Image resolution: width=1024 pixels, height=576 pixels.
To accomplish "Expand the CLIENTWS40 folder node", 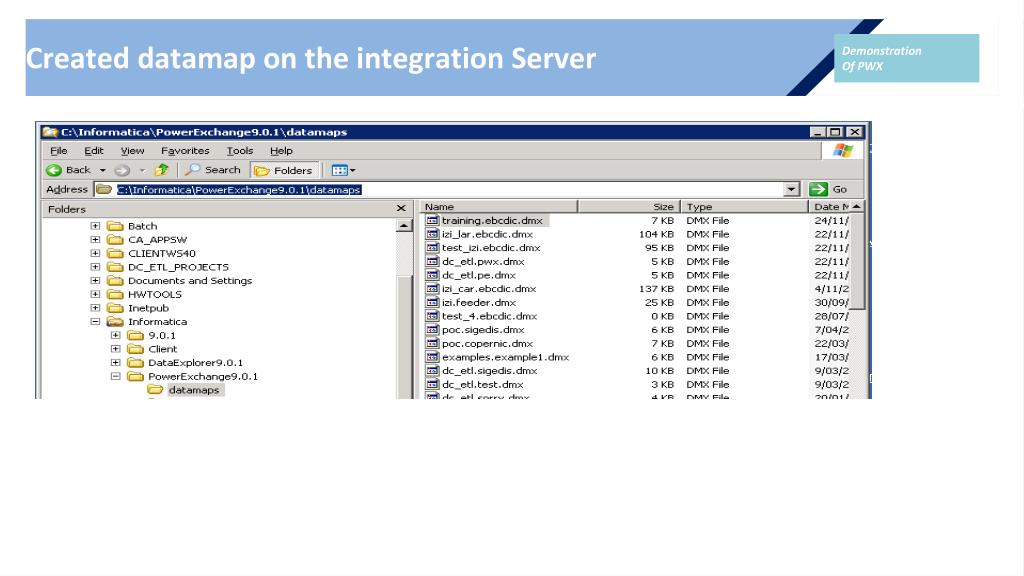I will pos(95,253).
